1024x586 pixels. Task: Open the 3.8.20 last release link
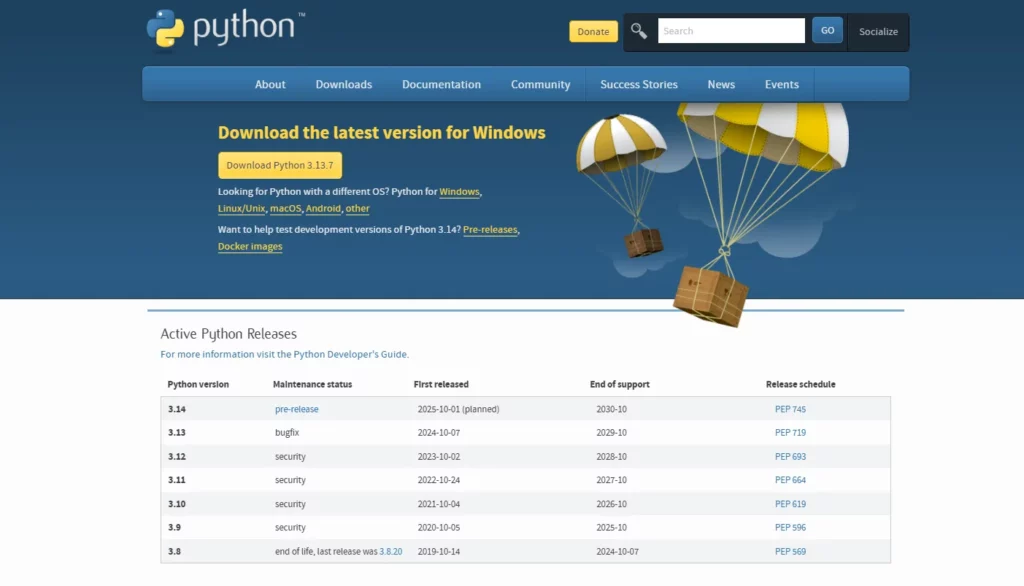coord(391,551)
